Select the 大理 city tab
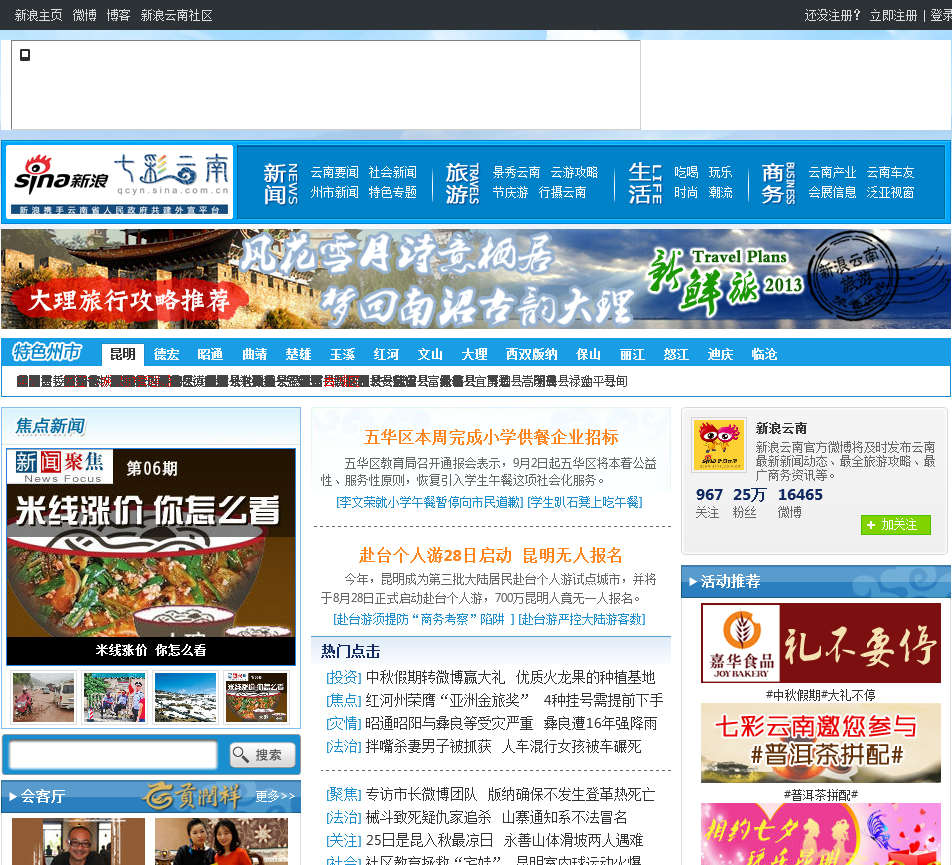 474,354
